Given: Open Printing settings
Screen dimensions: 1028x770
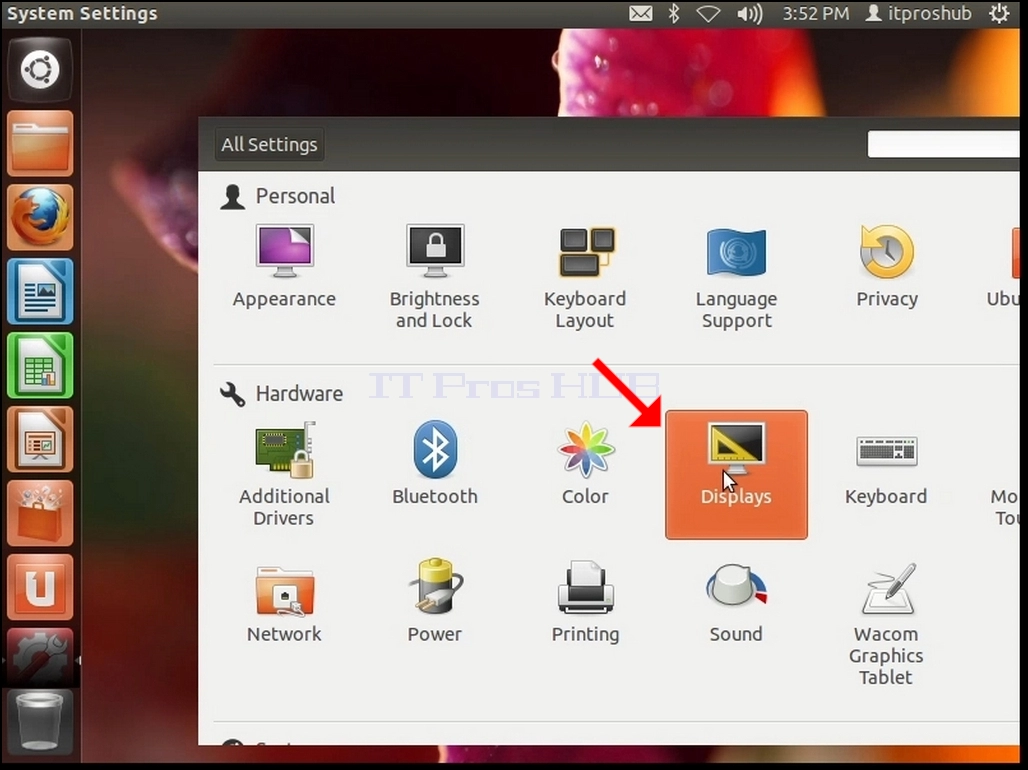Looking at the screenshot, I should click(585, 602).
